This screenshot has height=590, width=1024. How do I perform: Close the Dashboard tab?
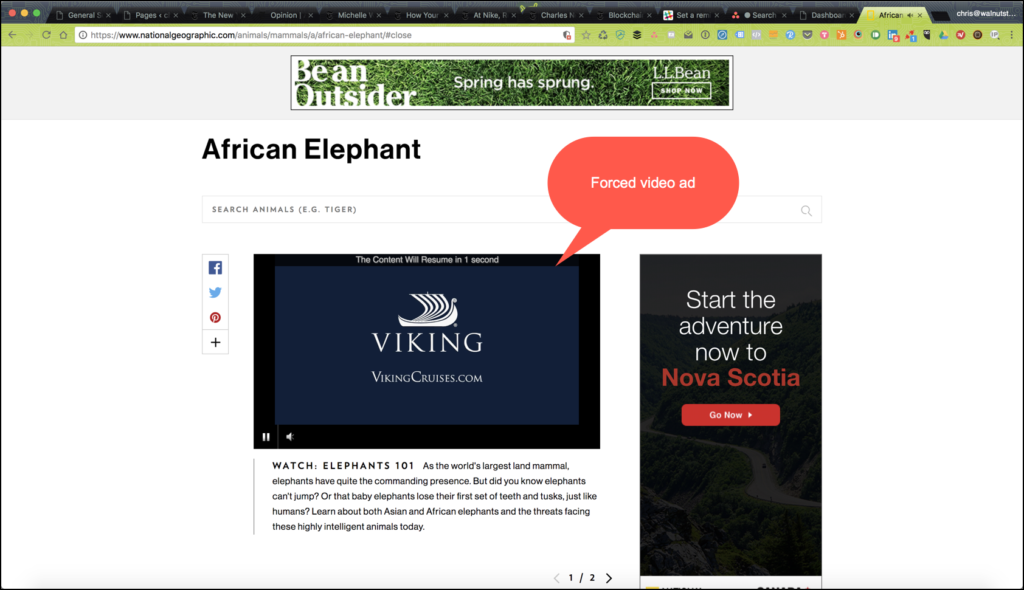pos(852,15)
